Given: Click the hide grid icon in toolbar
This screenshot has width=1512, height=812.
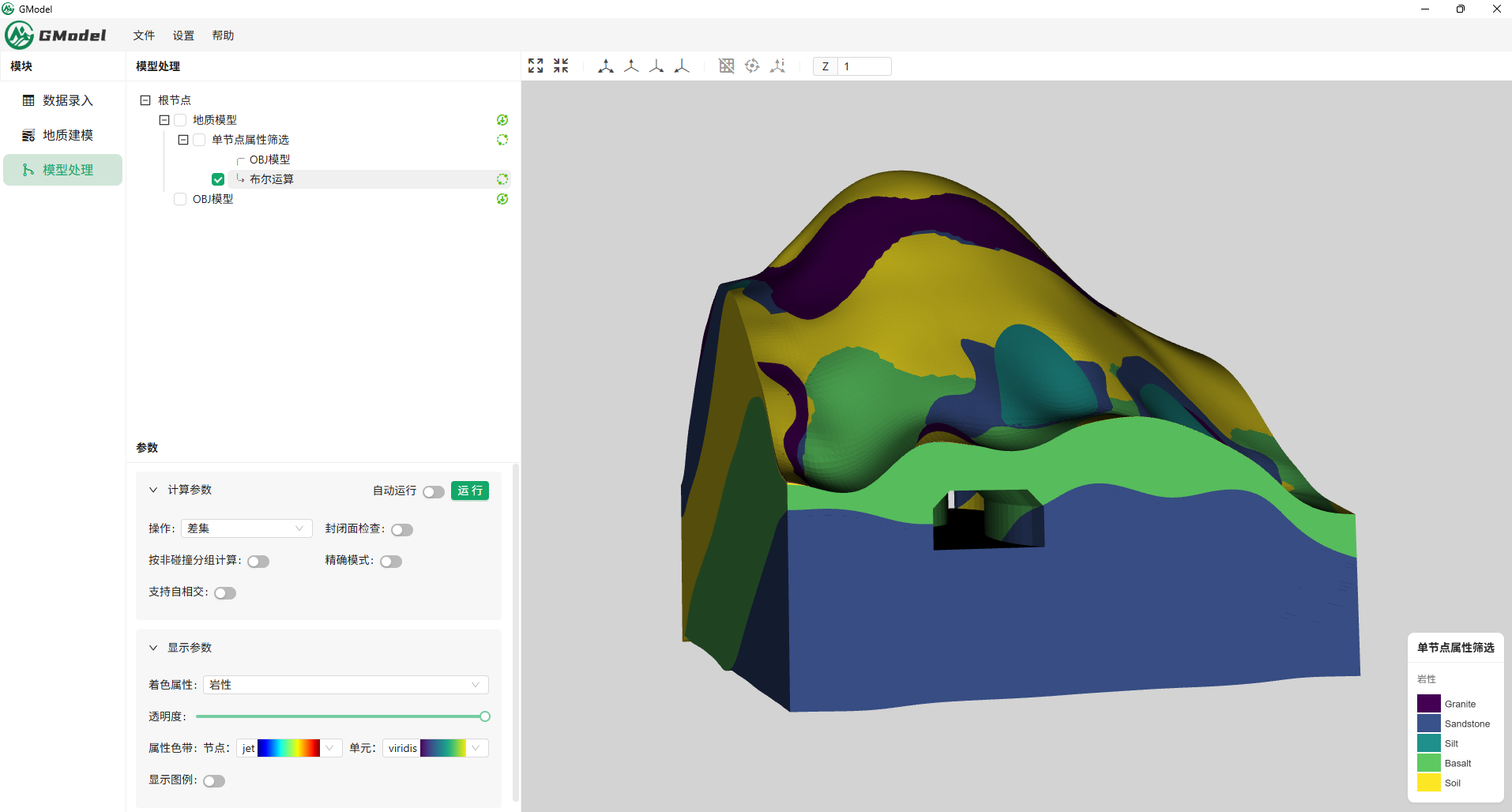Looking at the screenshot, I should pos(727,66).
